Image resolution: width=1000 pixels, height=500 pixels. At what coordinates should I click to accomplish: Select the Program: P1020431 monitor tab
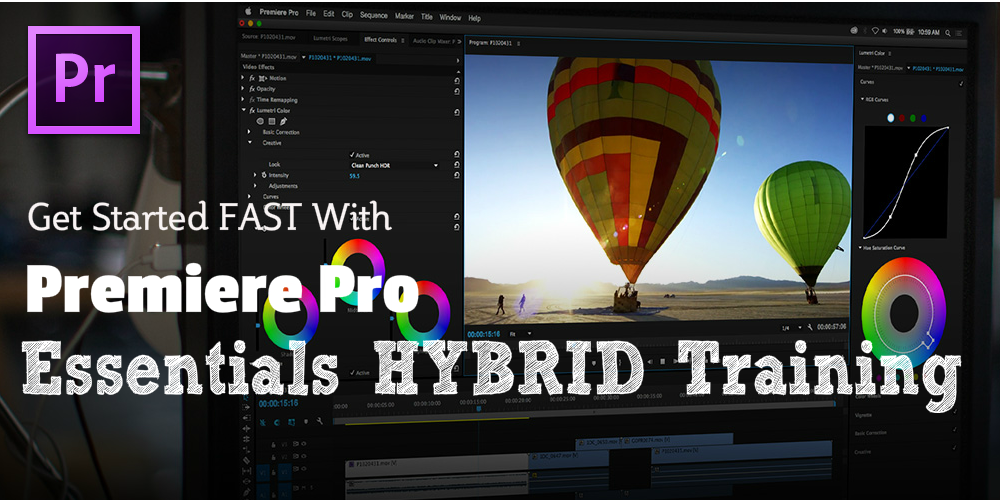491,43
